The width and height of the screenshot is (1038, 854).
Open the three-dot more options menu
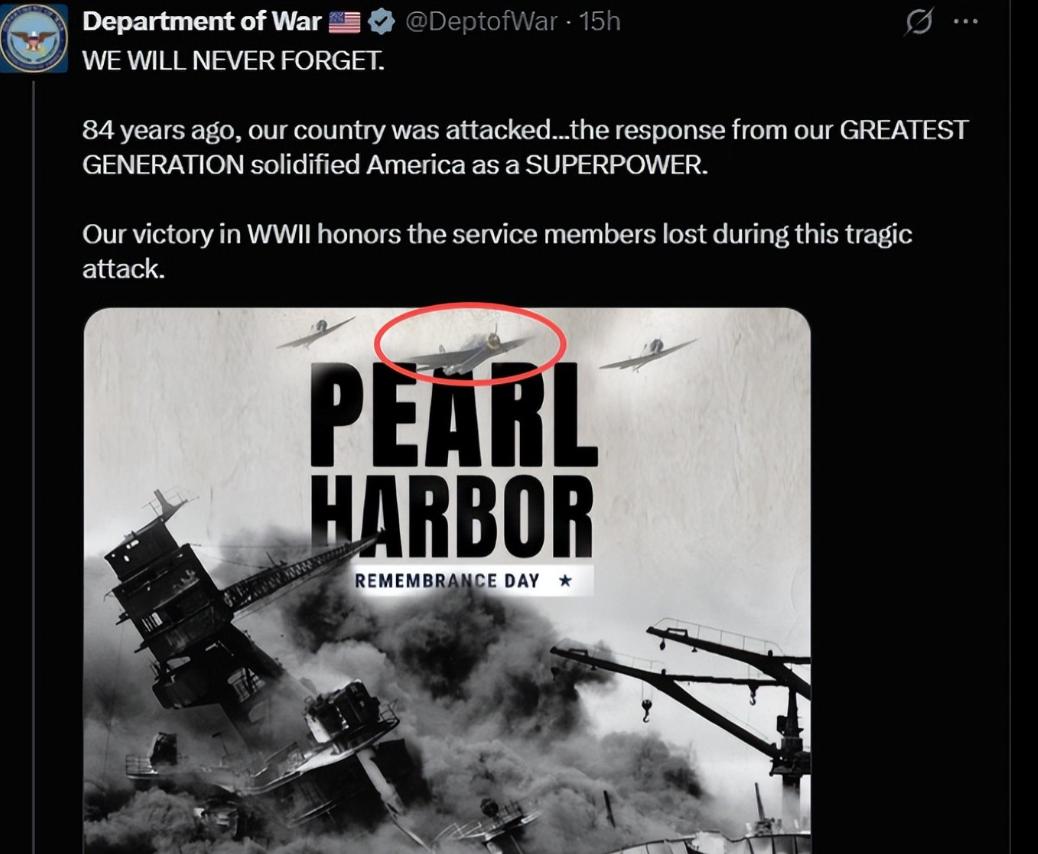click(965, 21)
